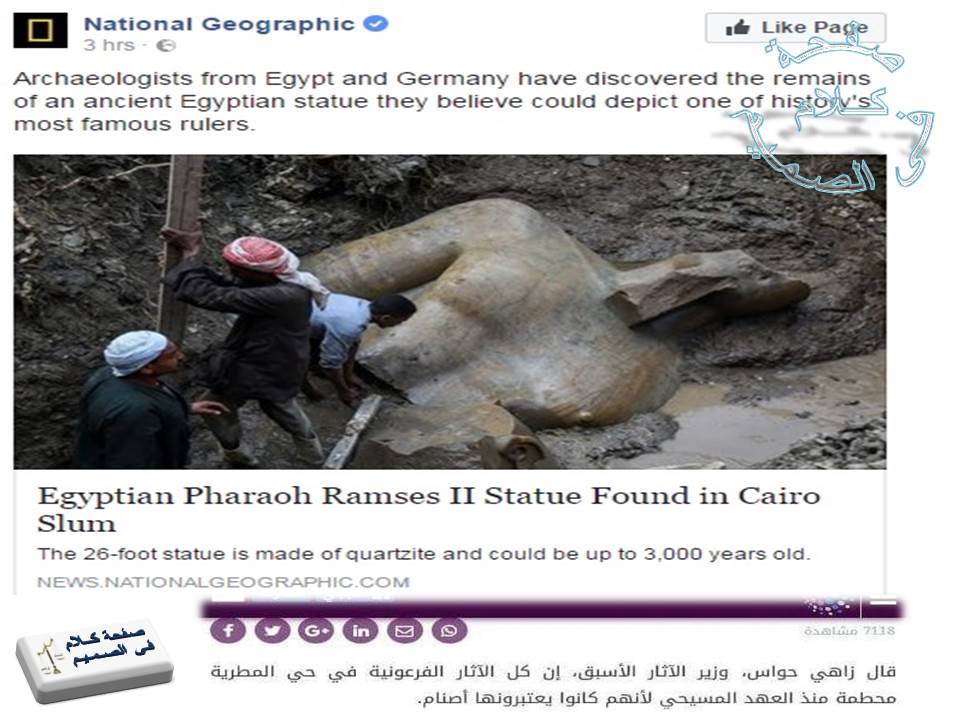This screenshot has width=960, height=720.
Task: Click the 7118 views counter
Action: click(x=850, y=631)
